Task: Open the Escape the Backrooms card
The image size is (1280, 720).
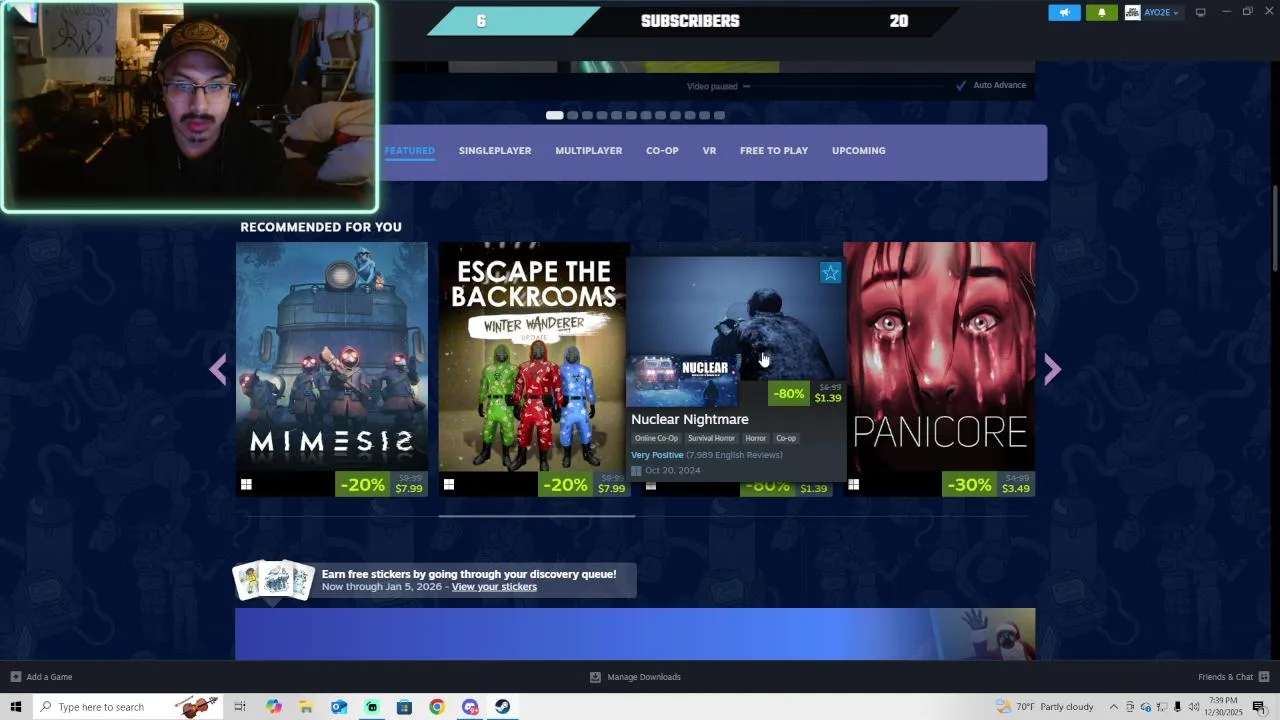Action: [x=534, y=369]
